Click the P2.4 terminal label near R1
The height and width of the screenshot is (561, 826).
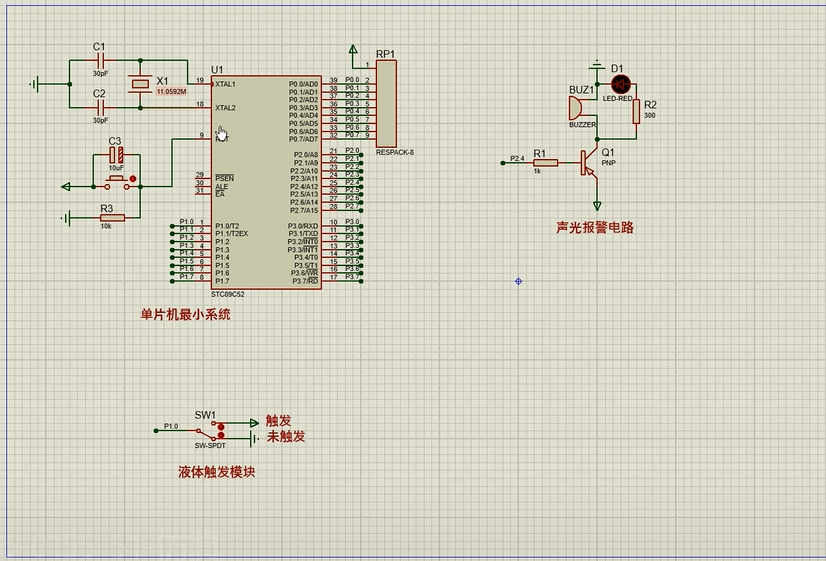[x=516, y=158]
